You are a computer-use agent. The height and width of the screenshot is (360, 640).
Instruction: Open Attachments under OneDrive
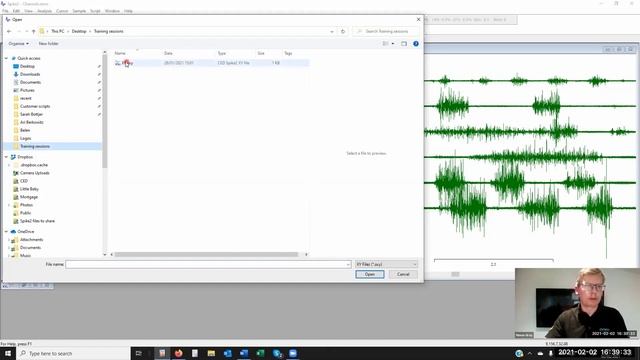coord(31,240)
